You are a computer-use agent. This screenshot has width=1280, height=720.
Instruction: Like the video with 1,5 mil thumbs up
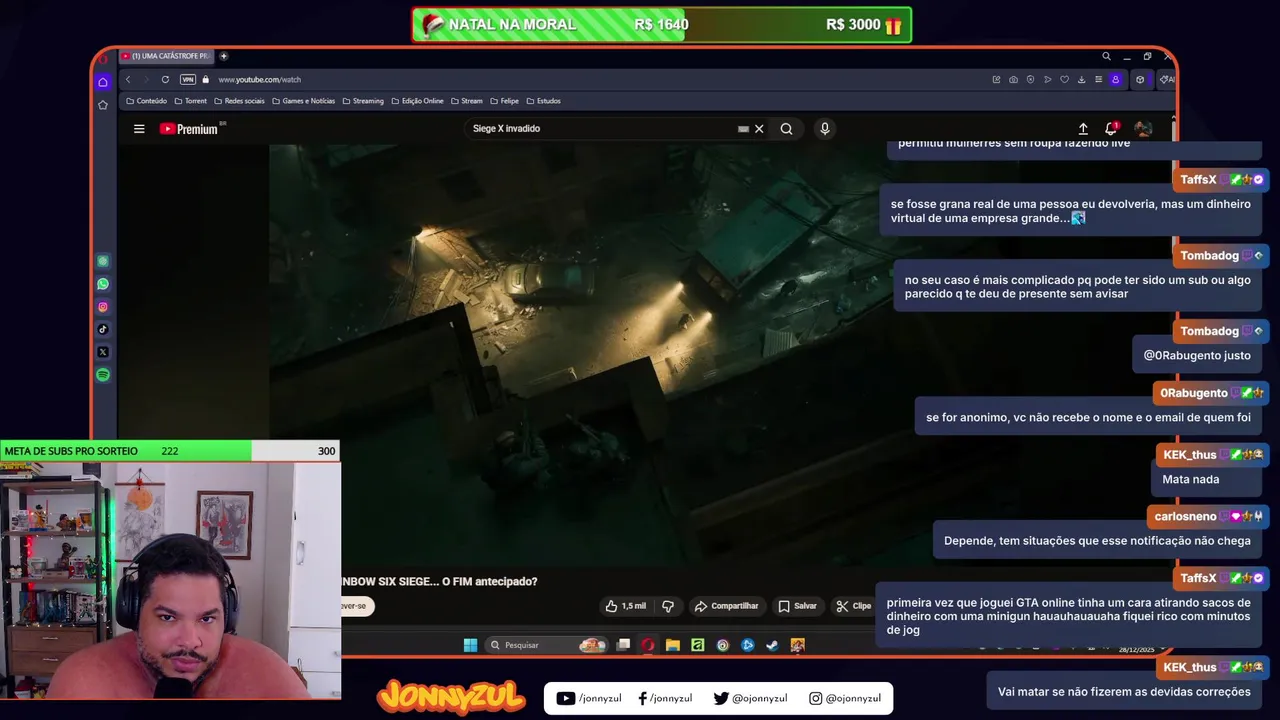tap(626, 606)
